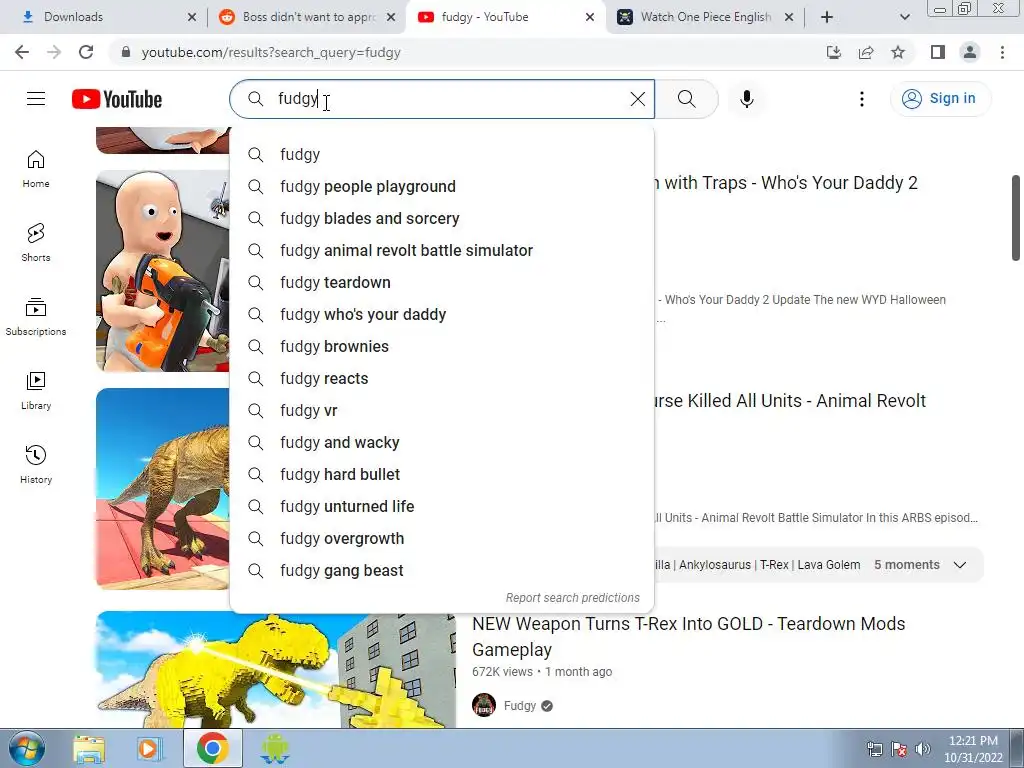Click the Android emulator taskbar icon
The height and width of the screenshot is (768, 1024).
click(274, 748)
